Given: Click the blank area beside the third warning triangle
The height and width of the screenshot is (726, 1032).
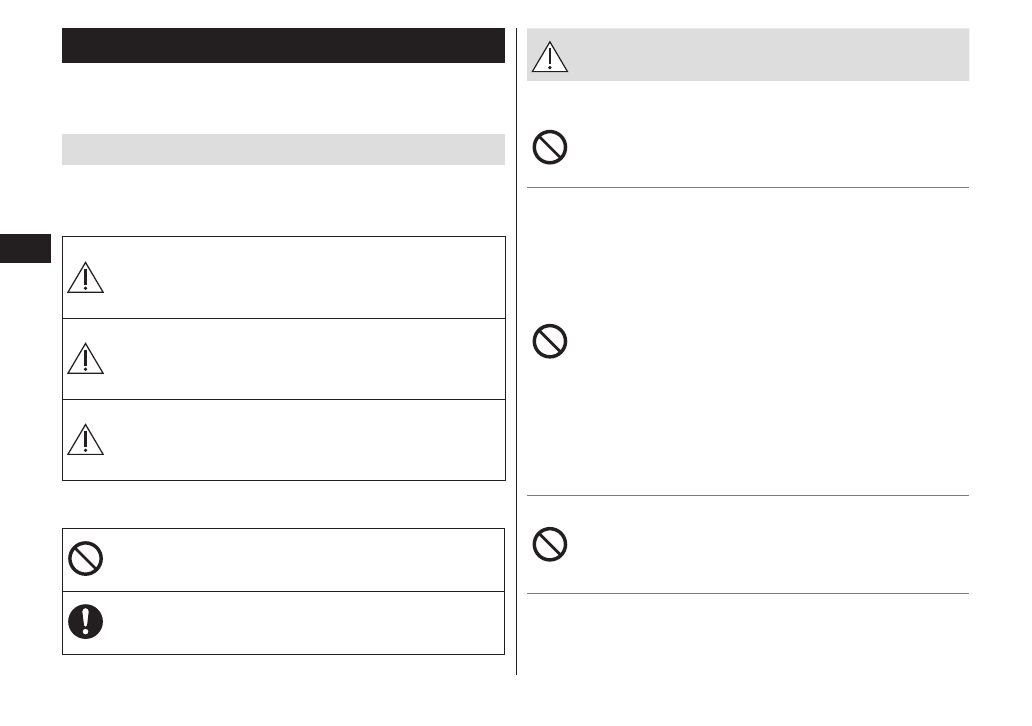Looking at the screenshot, I should pyautogui.click(x=300, y=440).
